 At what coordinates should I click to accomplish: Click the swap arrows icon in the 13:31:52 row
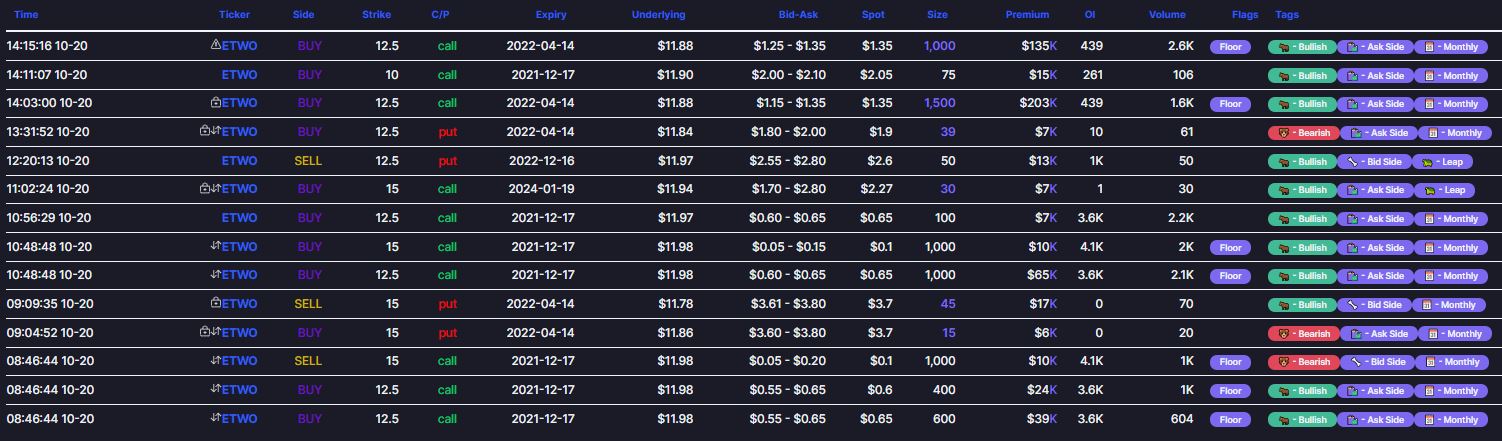pyautogui.click(x=215, y=132)
